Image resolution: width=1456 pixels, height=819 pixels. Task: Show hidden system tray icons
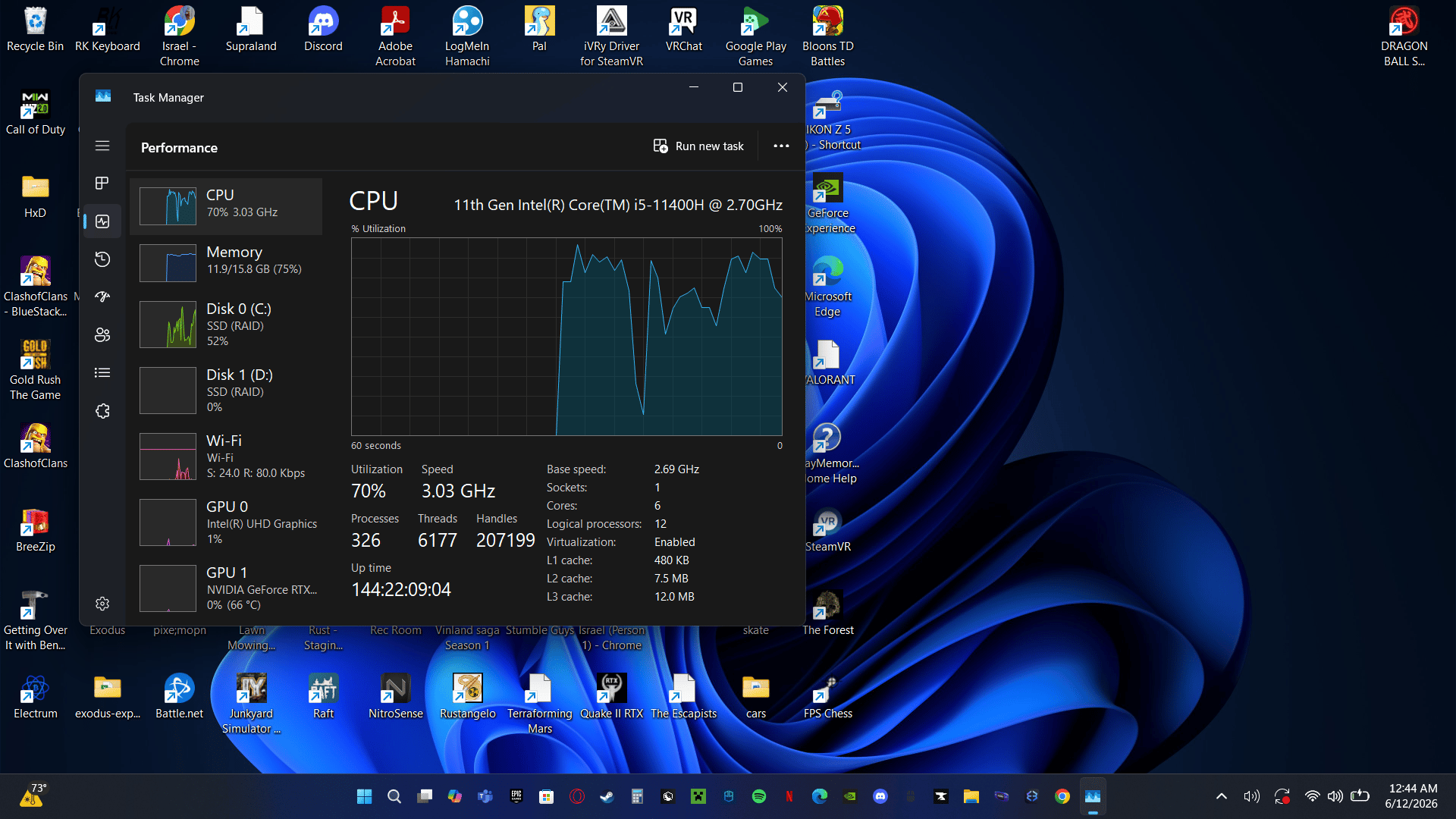[x=1221, y=796]
